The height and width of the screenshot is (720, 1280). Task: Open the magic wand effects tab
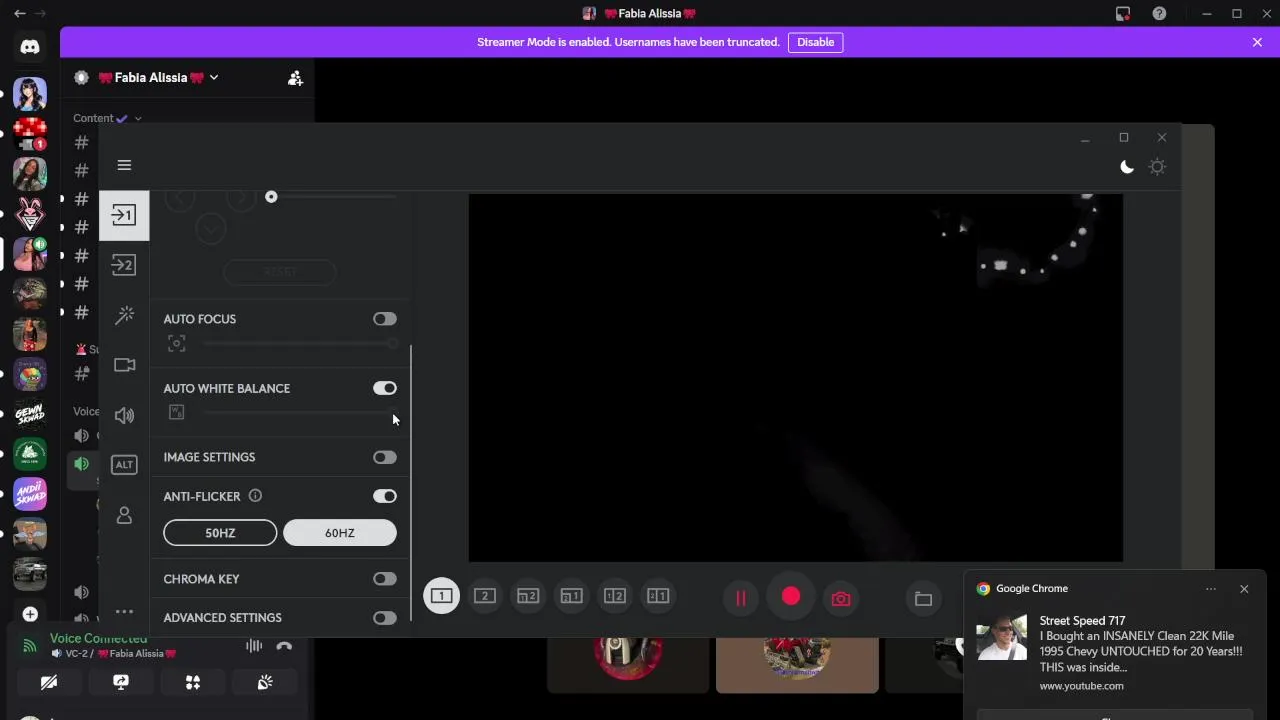point(124,315)
